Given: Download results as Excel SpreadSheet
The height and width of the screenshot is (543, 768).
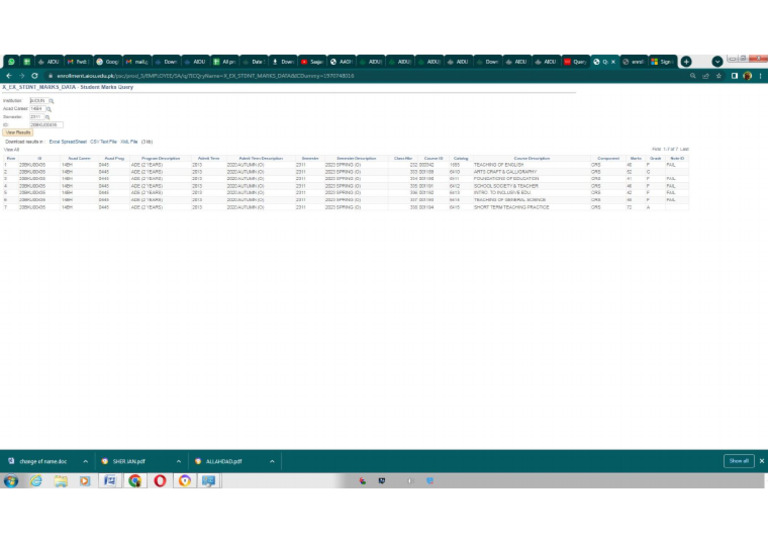Looking at the screenshot, I should click(68, 141).
